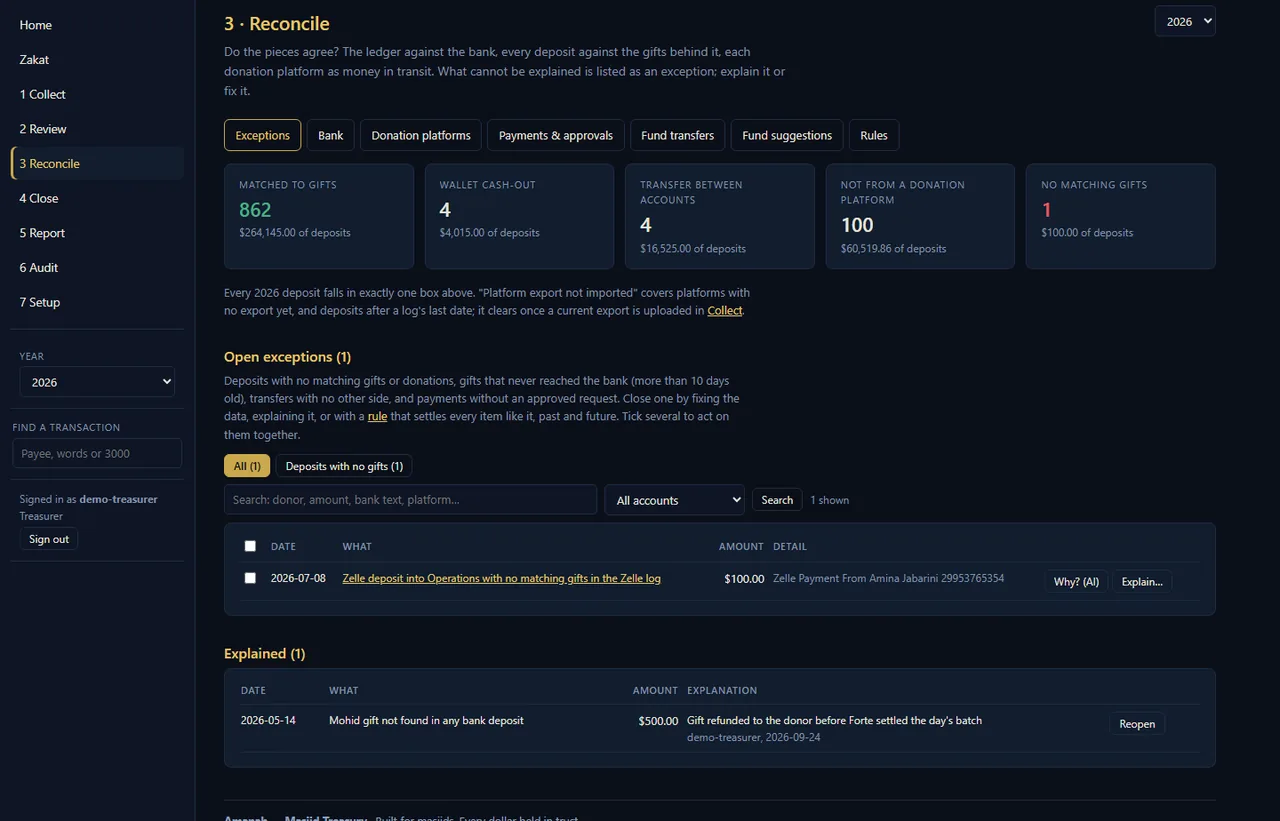Click the Gift refunded to the donor explanation
The height and width of the screenshot is (821, 1280).
[834, 720]
